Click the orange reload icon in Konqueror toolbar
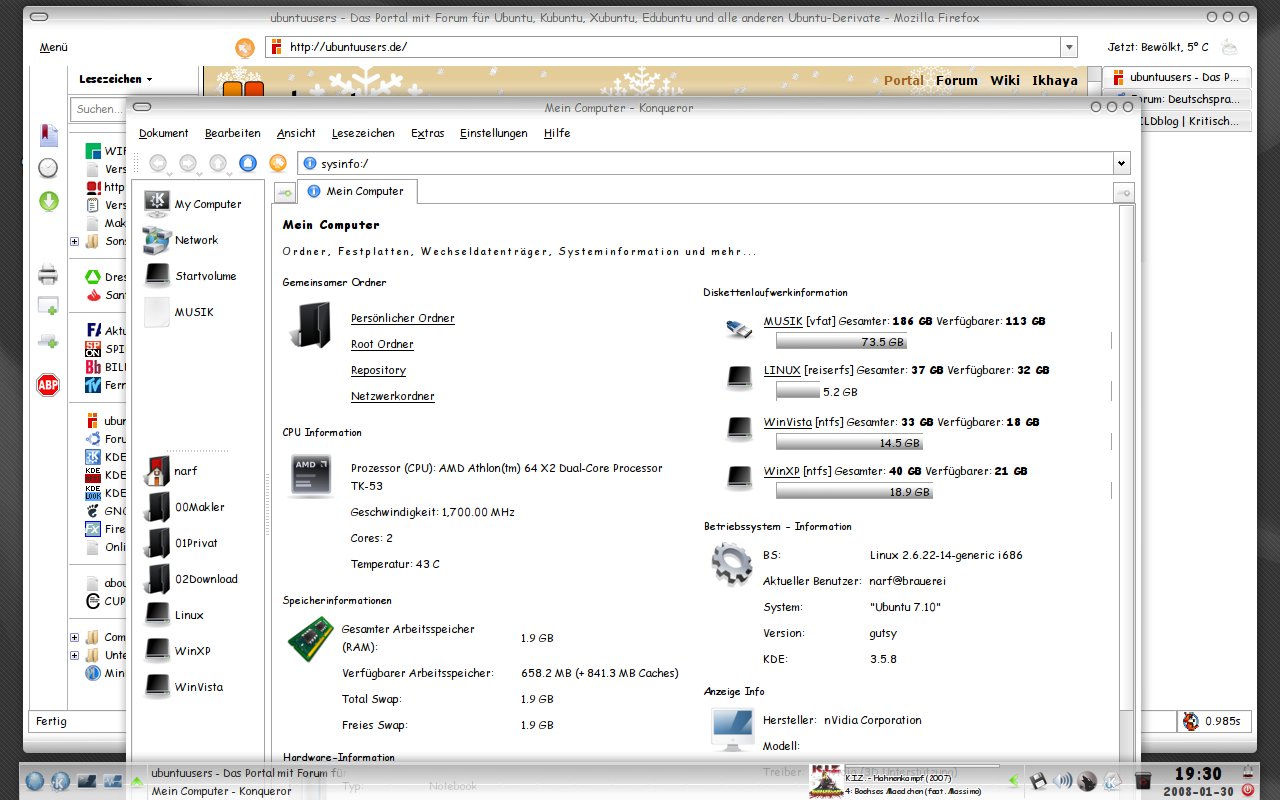 (x=278, y=163)
